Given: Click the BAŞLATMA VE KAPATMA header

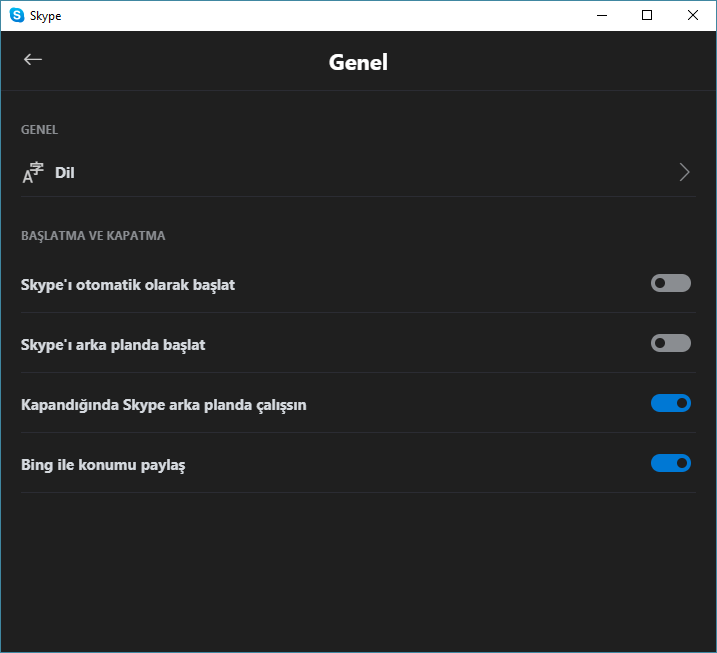Looking at the screenshot, I should pyautogui.click(x=93, y=236).
